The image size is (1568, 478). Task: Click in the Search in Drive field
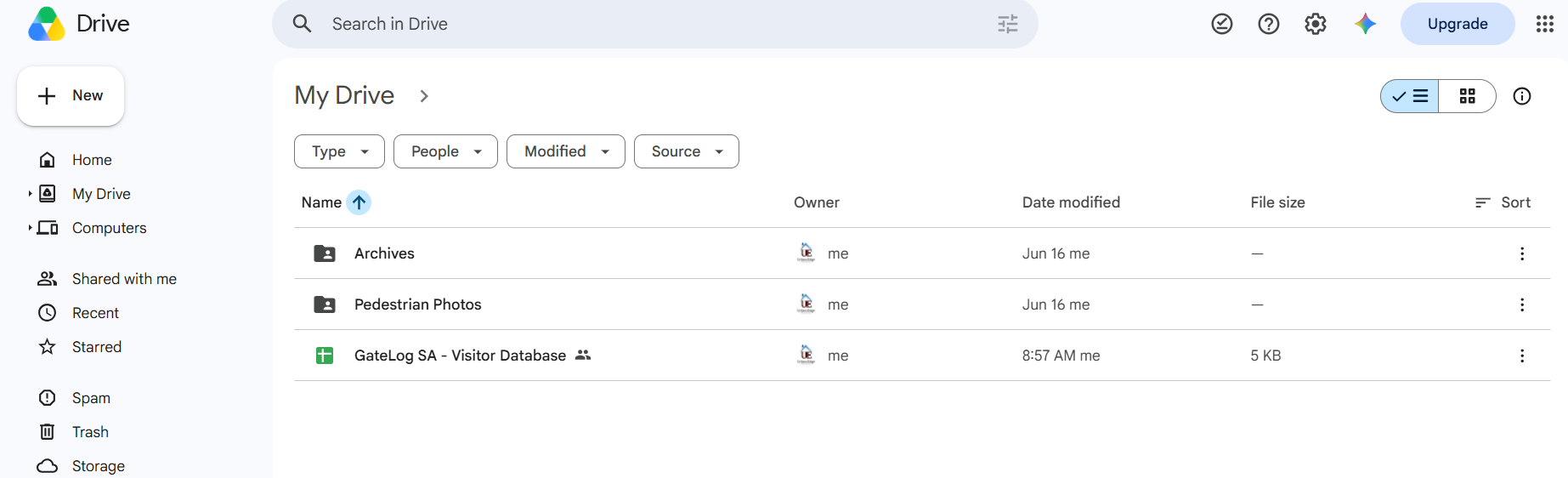tap(654, 24)
